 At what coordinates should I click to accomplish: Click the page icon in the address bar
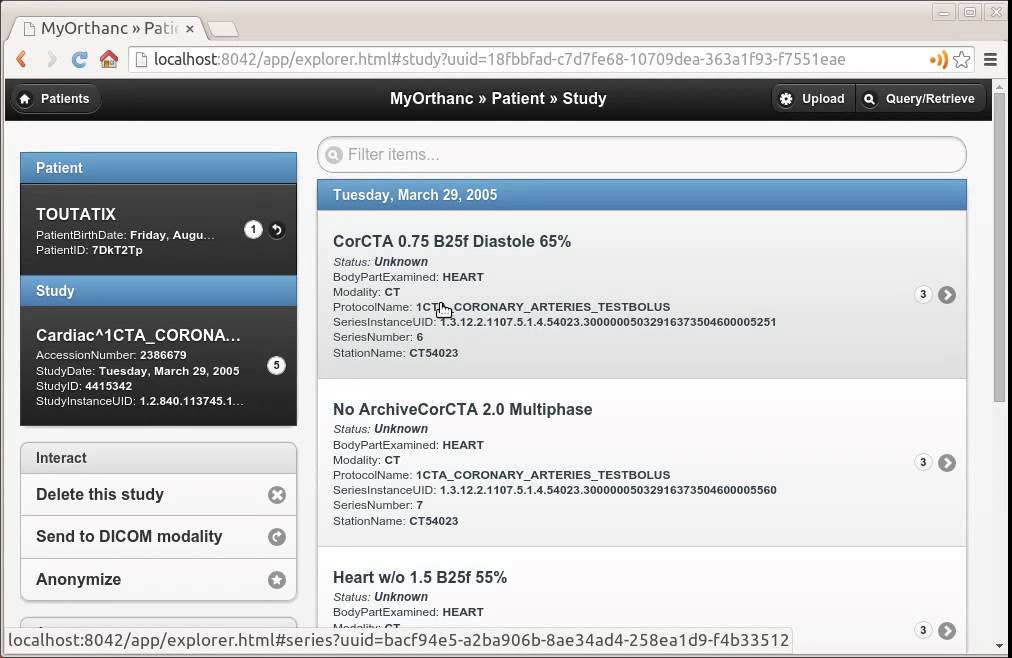pos(141,59)
